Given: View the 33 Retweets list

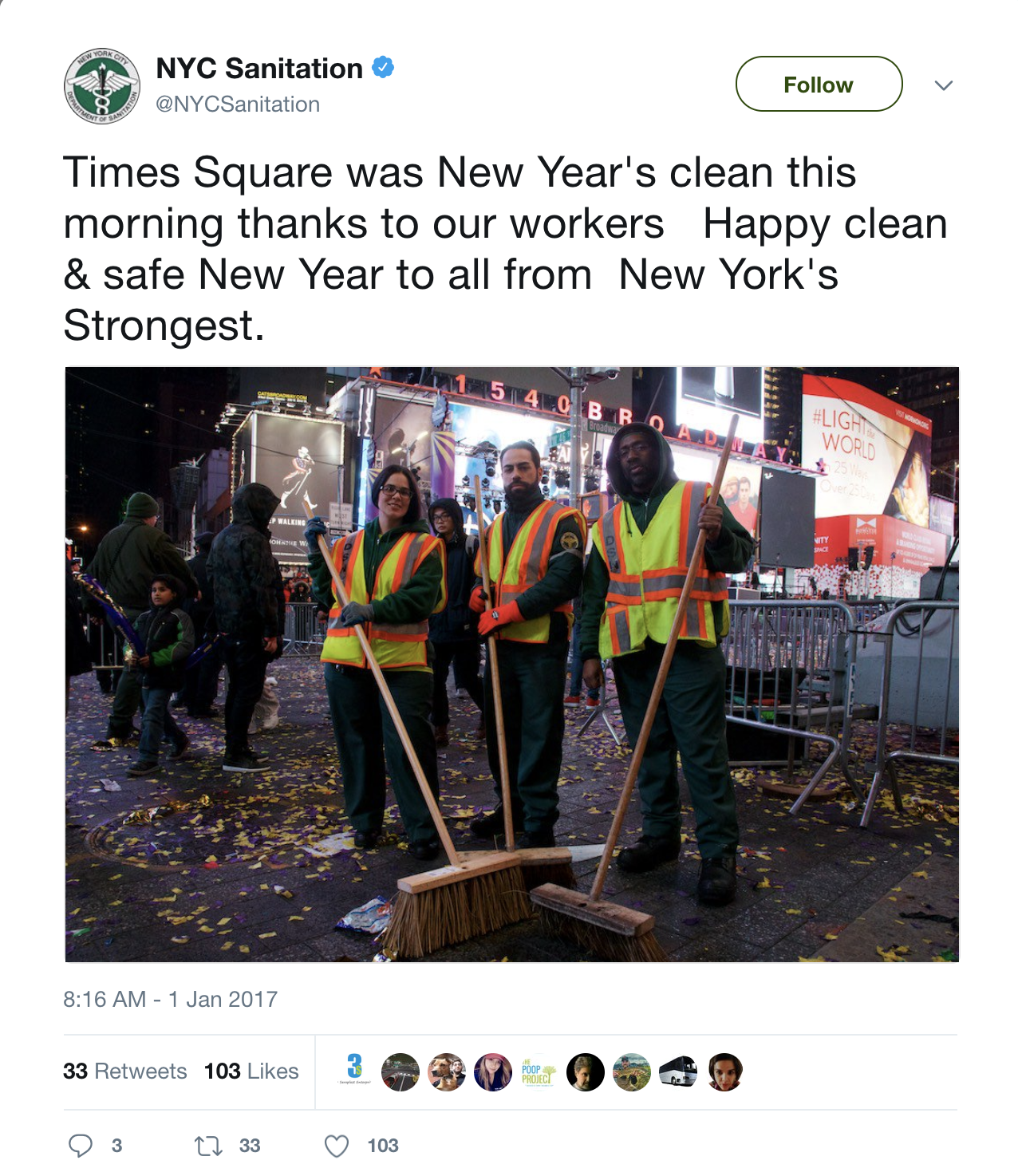Looking at the screenshot, I should coord(125,1071).
